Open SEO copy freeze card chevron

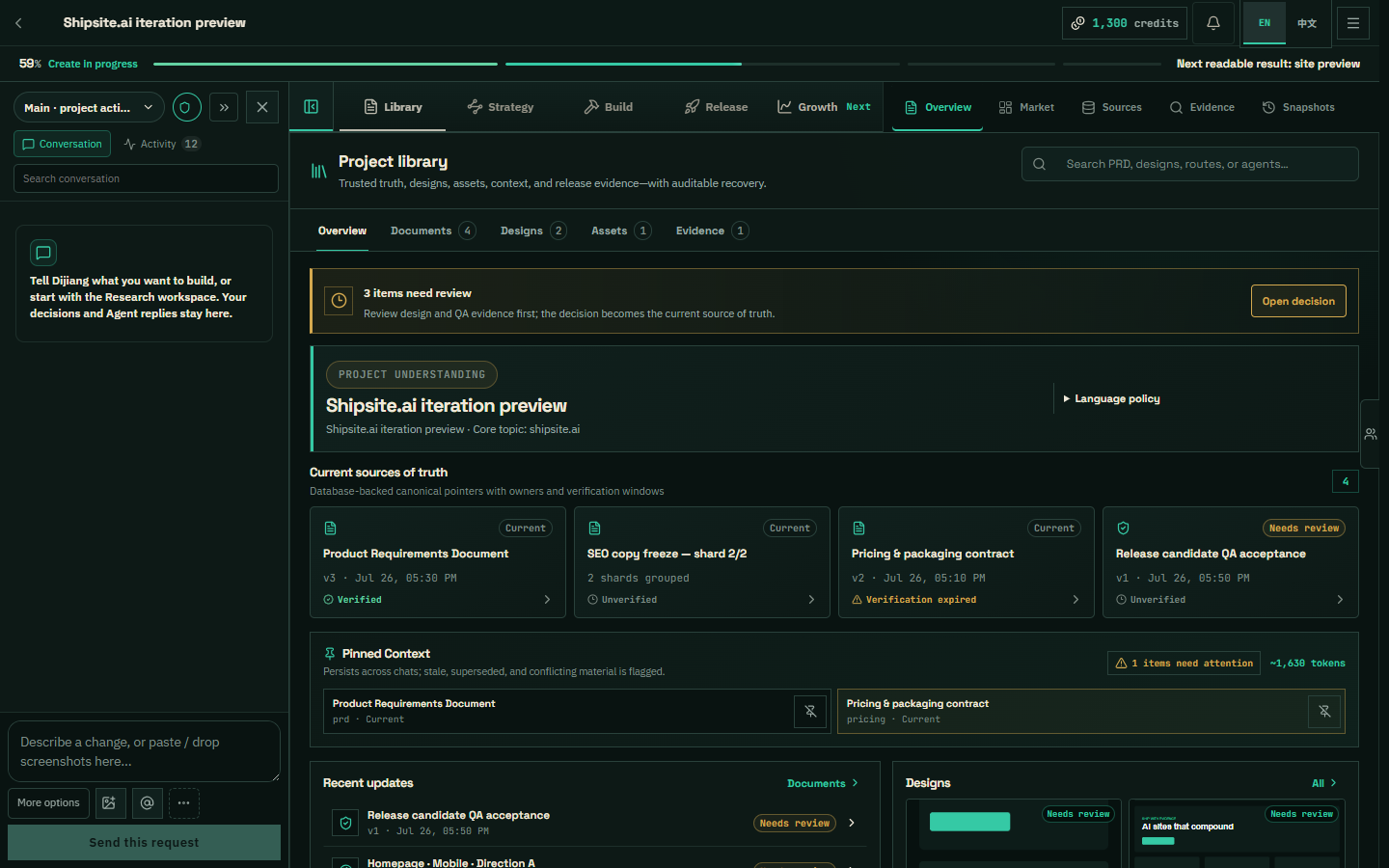(x=811, y=600)
